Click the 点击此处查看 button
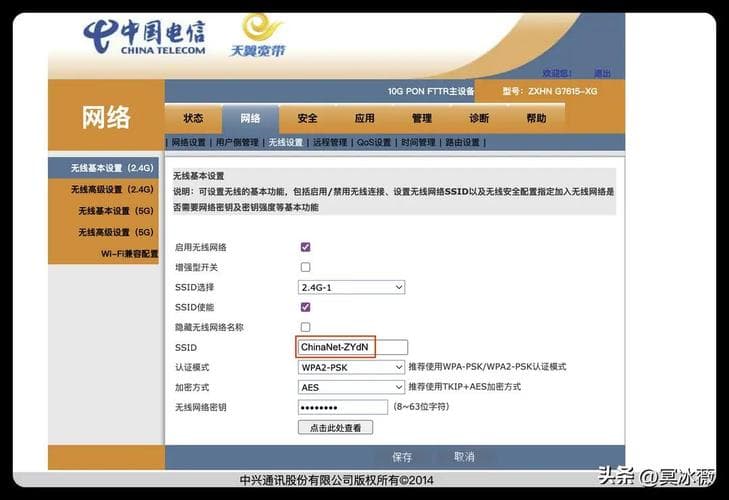 click(335, 427)
